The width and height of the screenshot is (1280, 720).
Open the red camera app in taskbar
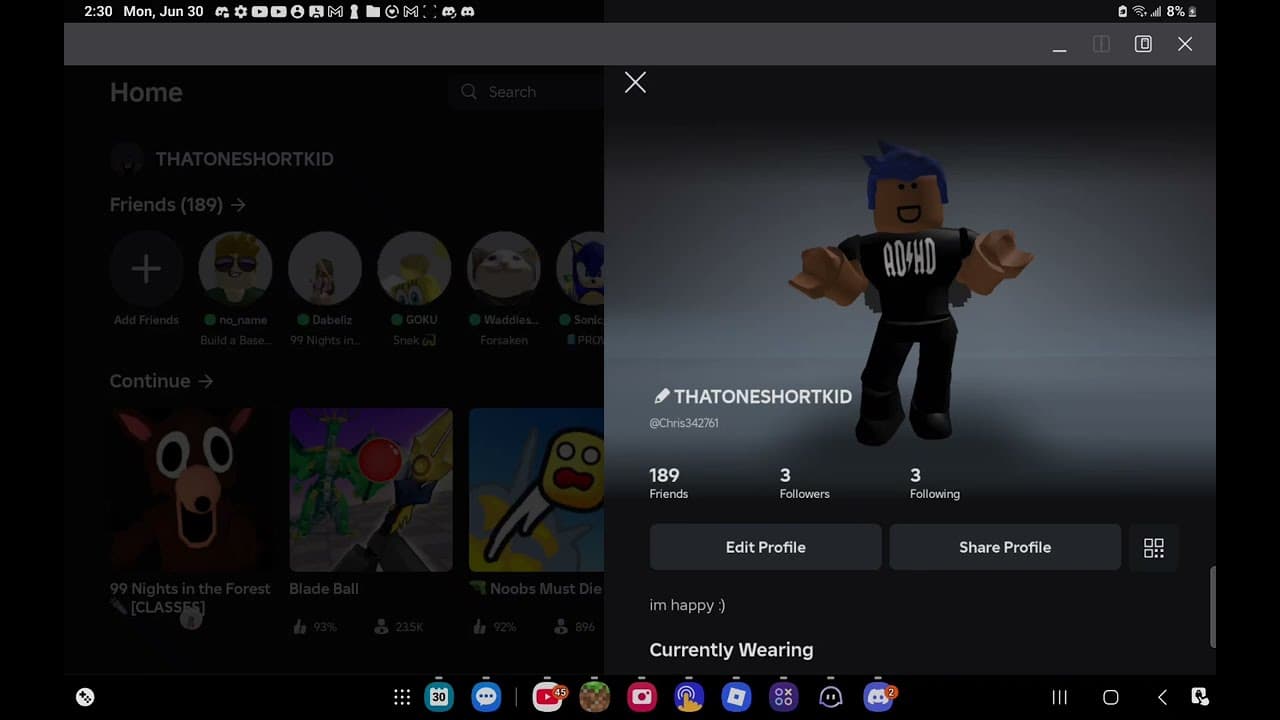coord(642,697)
